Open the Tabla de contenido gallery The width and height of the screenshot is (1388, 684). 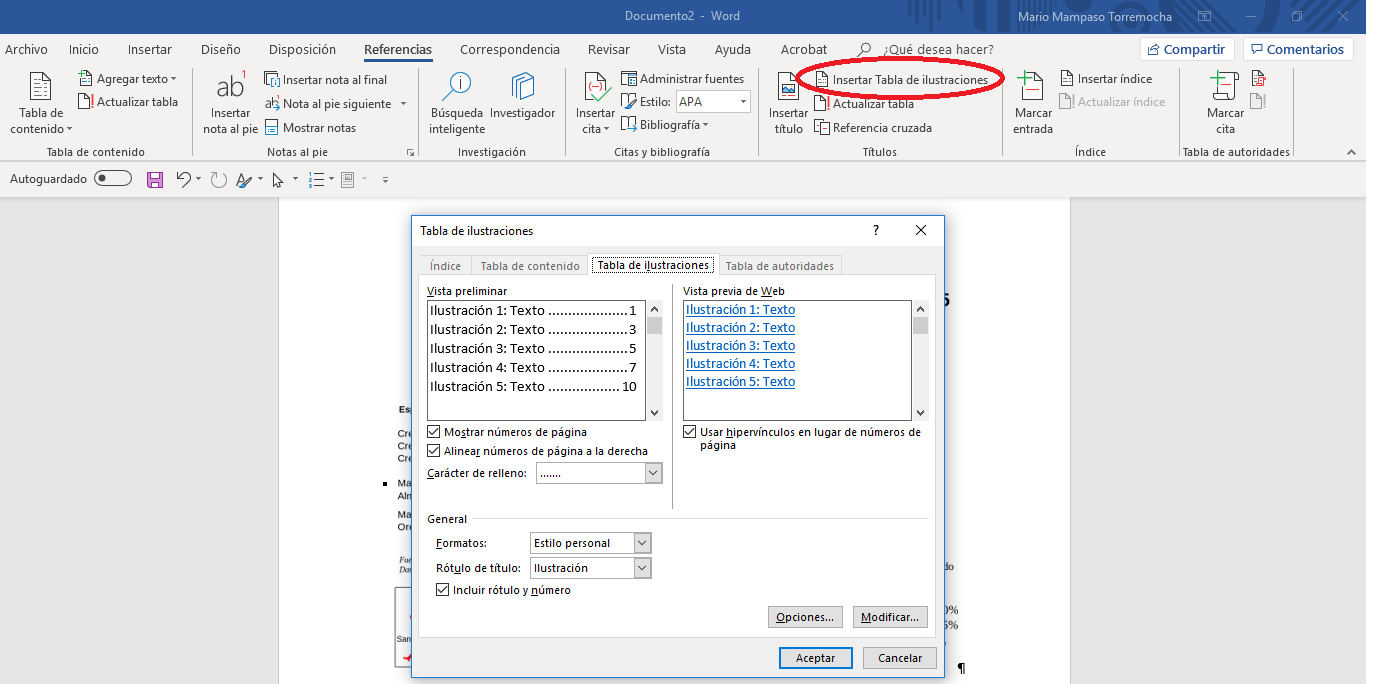pos(40,104)
